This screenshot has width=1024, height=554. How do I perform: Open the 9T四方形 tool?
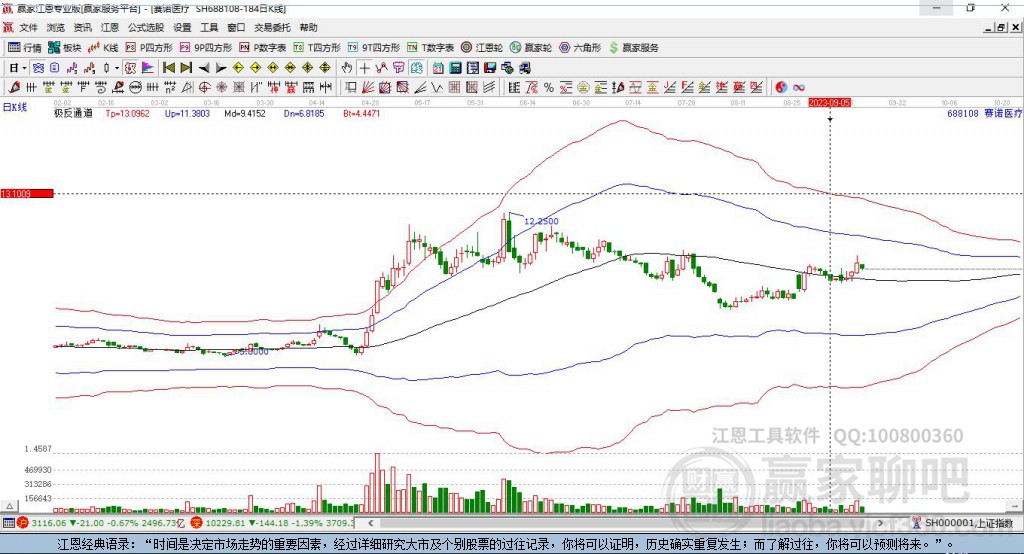tap(374, 48)
